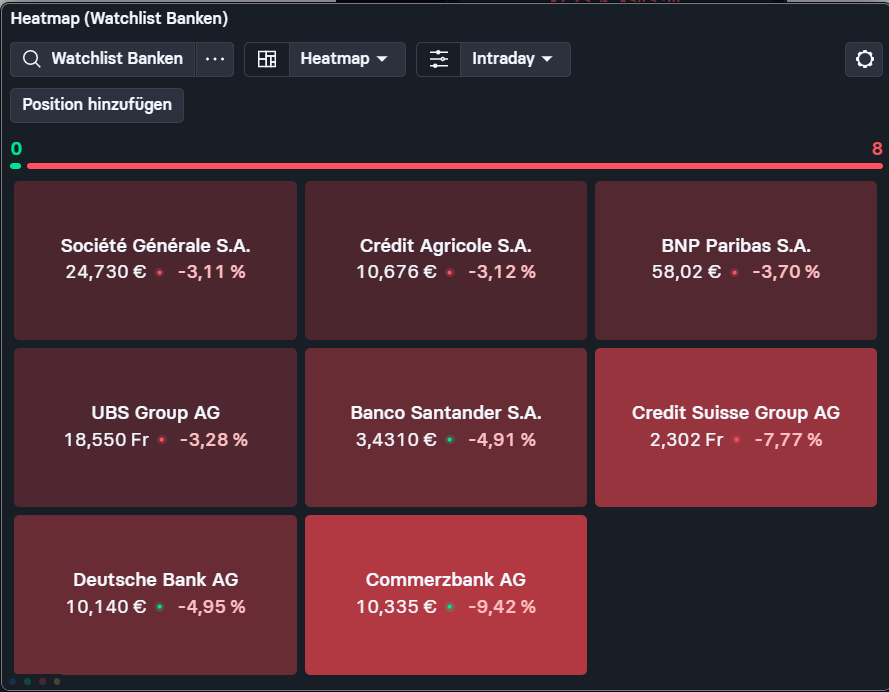Expand the Intraday period dropdown
The height and width of the screenshot is (692, 889).
click(x=515, y=59)
